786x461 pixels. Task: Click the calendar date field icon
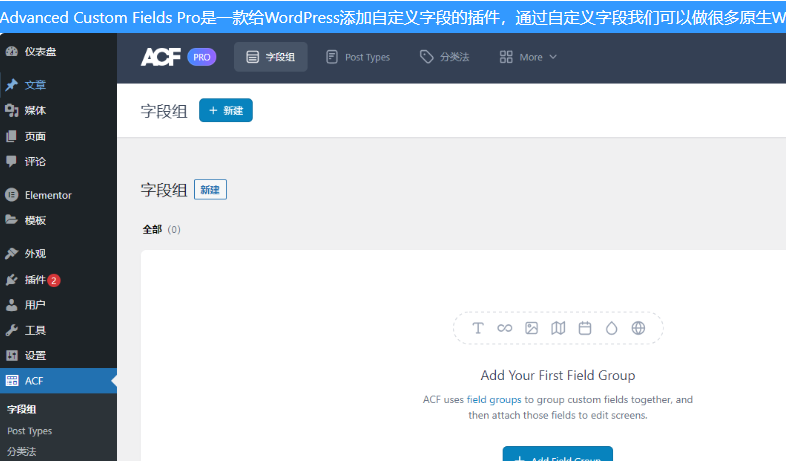coord(585,328)
